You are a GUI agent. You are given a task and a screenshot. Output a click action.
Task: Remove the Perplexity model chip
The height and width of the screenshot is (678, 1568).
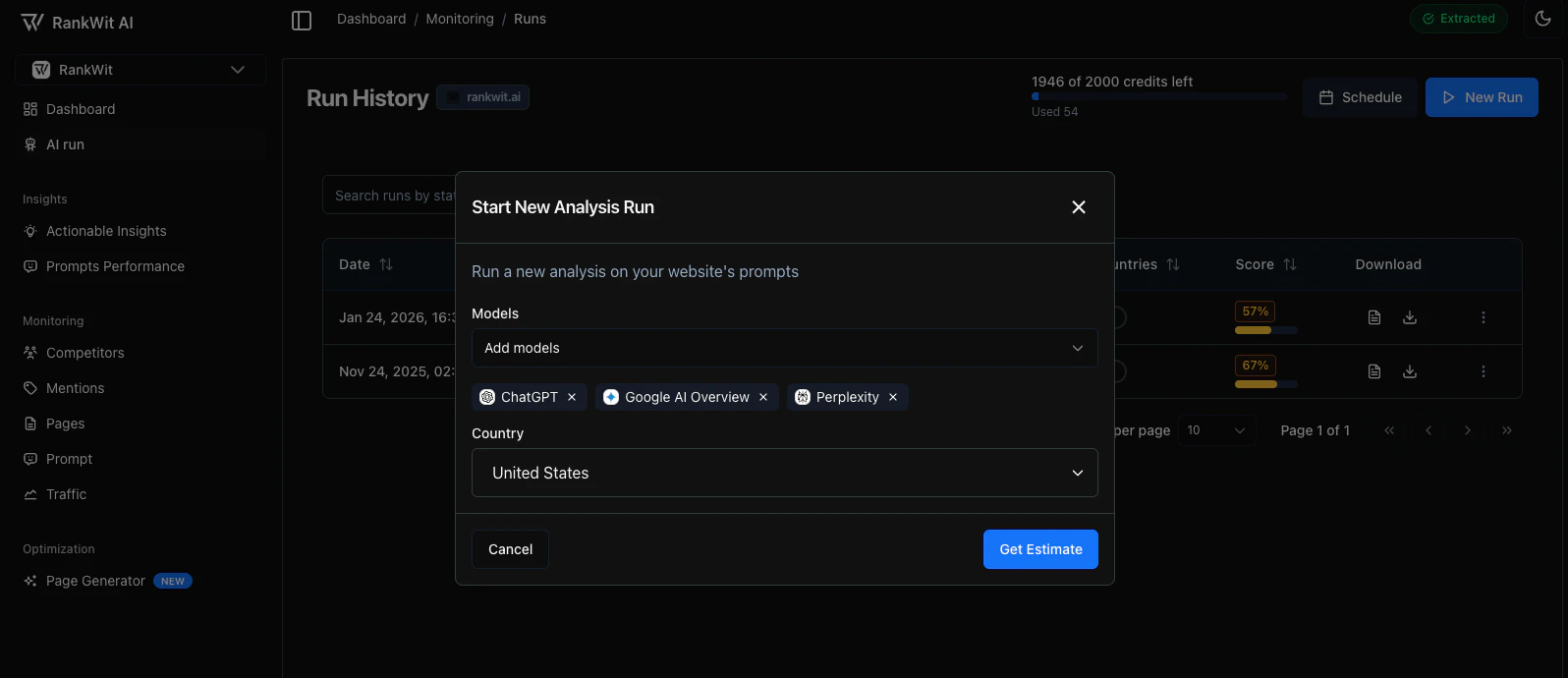pos(893,397)
